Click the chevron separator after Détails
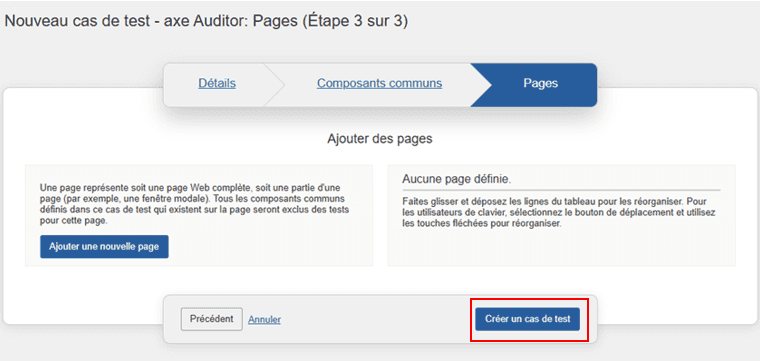The height and width of the screenshot is (361, 760). (x=274, y=85)
